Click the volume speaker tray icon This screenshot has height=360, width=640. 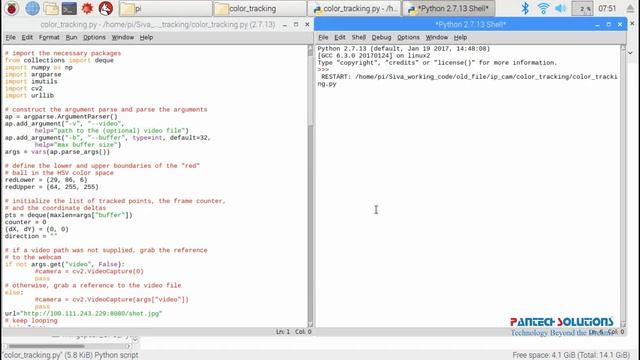(561, 8)
